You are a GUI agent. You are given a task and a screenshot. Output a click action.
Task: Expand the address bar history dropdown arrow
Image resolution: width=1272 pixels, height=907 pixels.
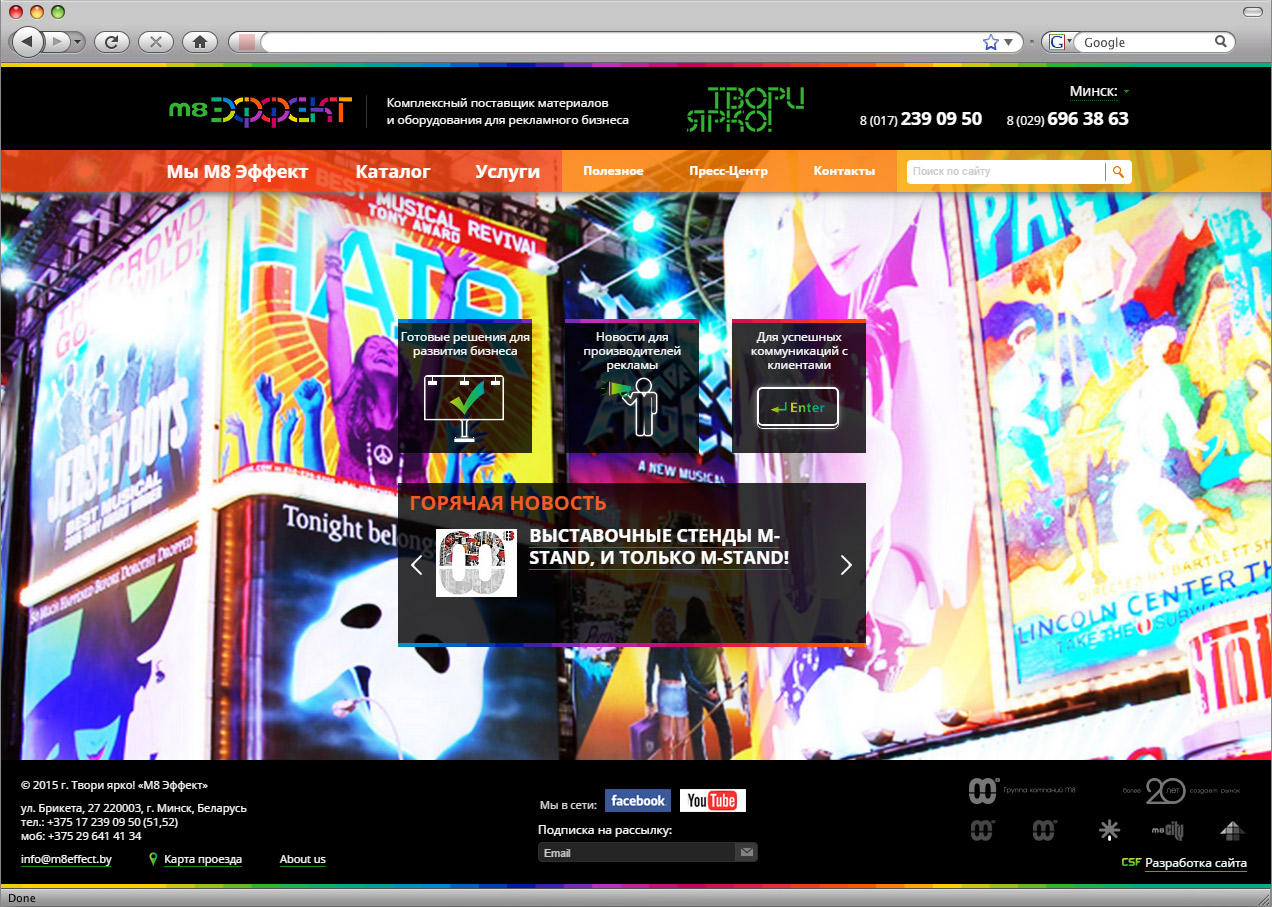[x=1008, y=42]
